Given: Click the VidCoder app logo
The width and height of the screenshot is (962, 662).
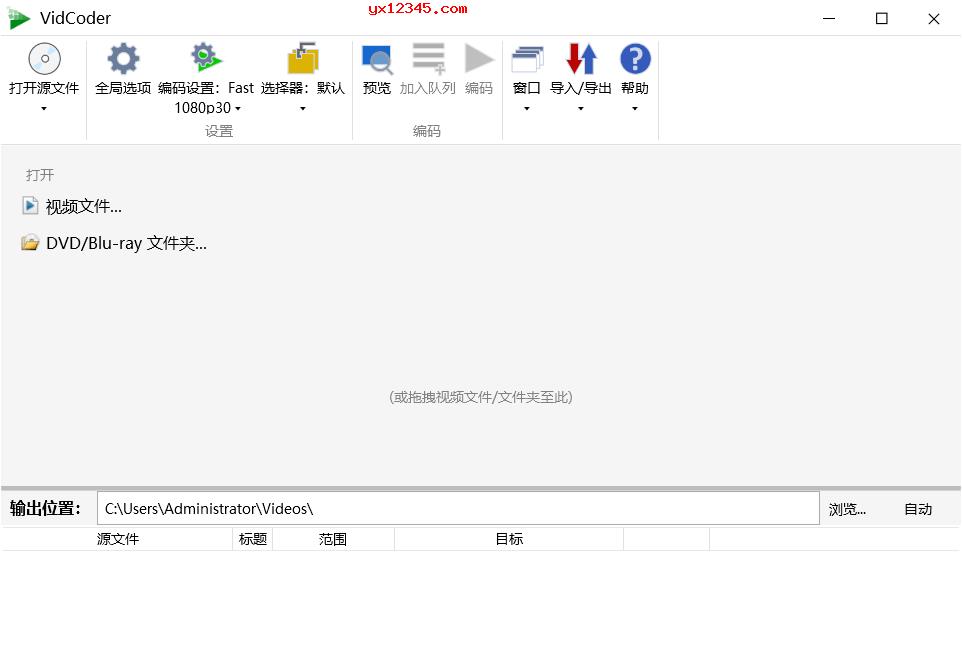Looking at the screenshot, I should (x=19, y=18).
